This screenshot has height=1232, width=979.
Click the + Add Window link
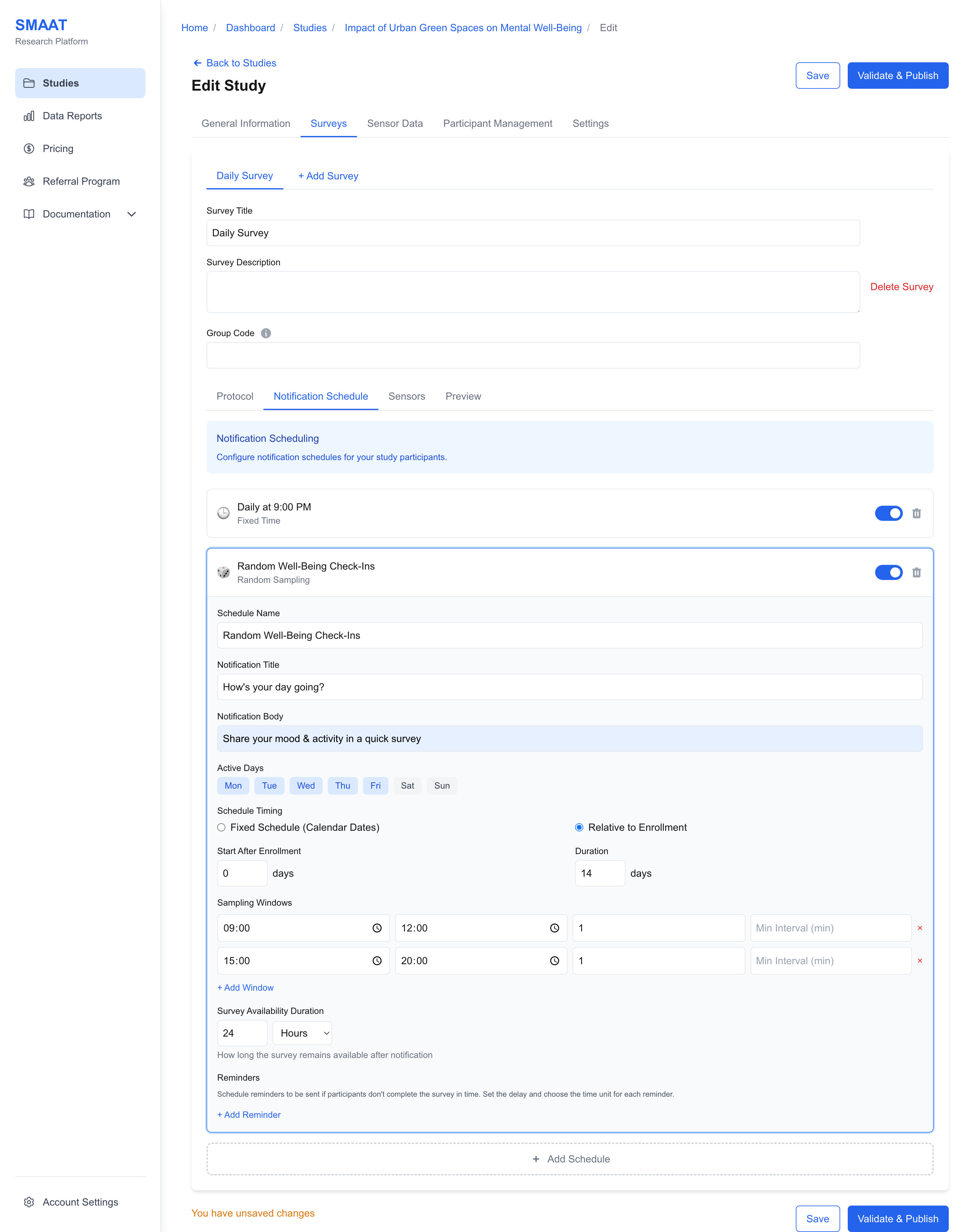point(245,987)
